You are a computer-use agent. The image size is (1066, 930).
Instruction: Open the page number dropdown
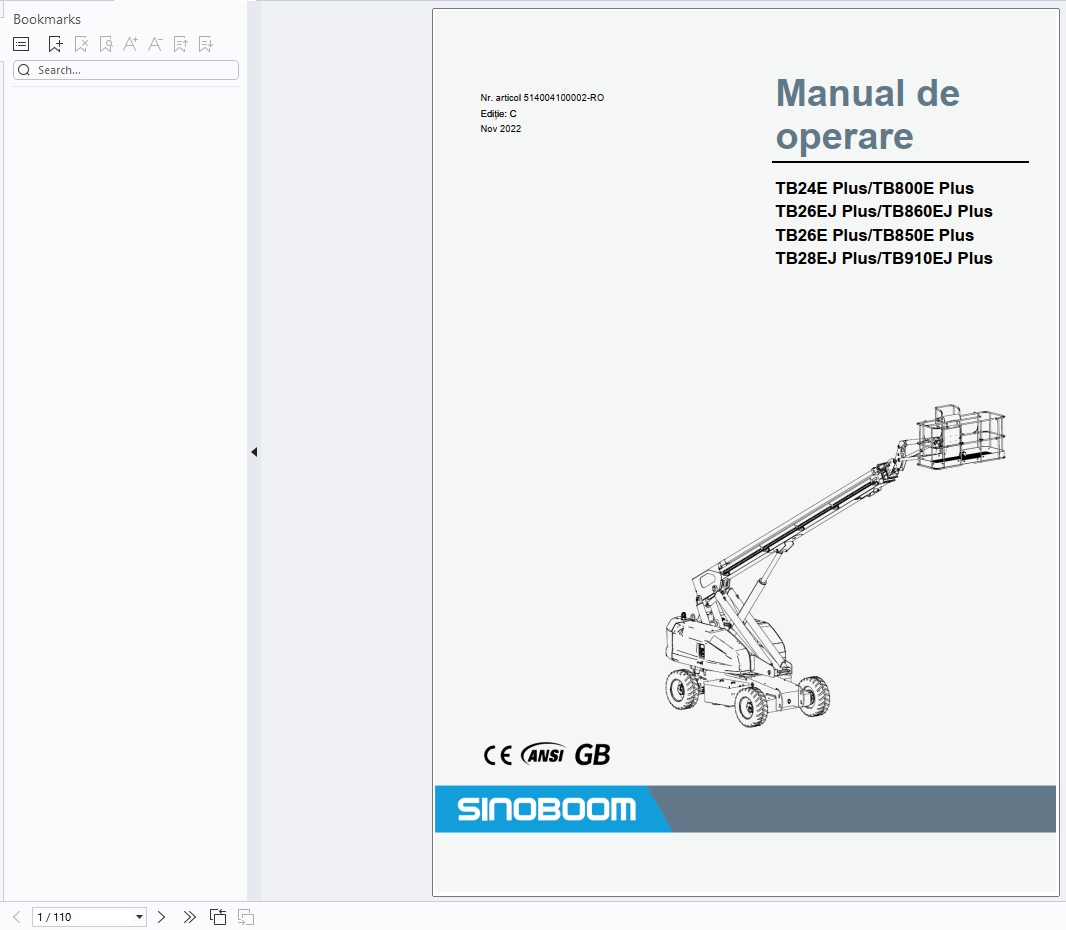(x=138, y=916)
